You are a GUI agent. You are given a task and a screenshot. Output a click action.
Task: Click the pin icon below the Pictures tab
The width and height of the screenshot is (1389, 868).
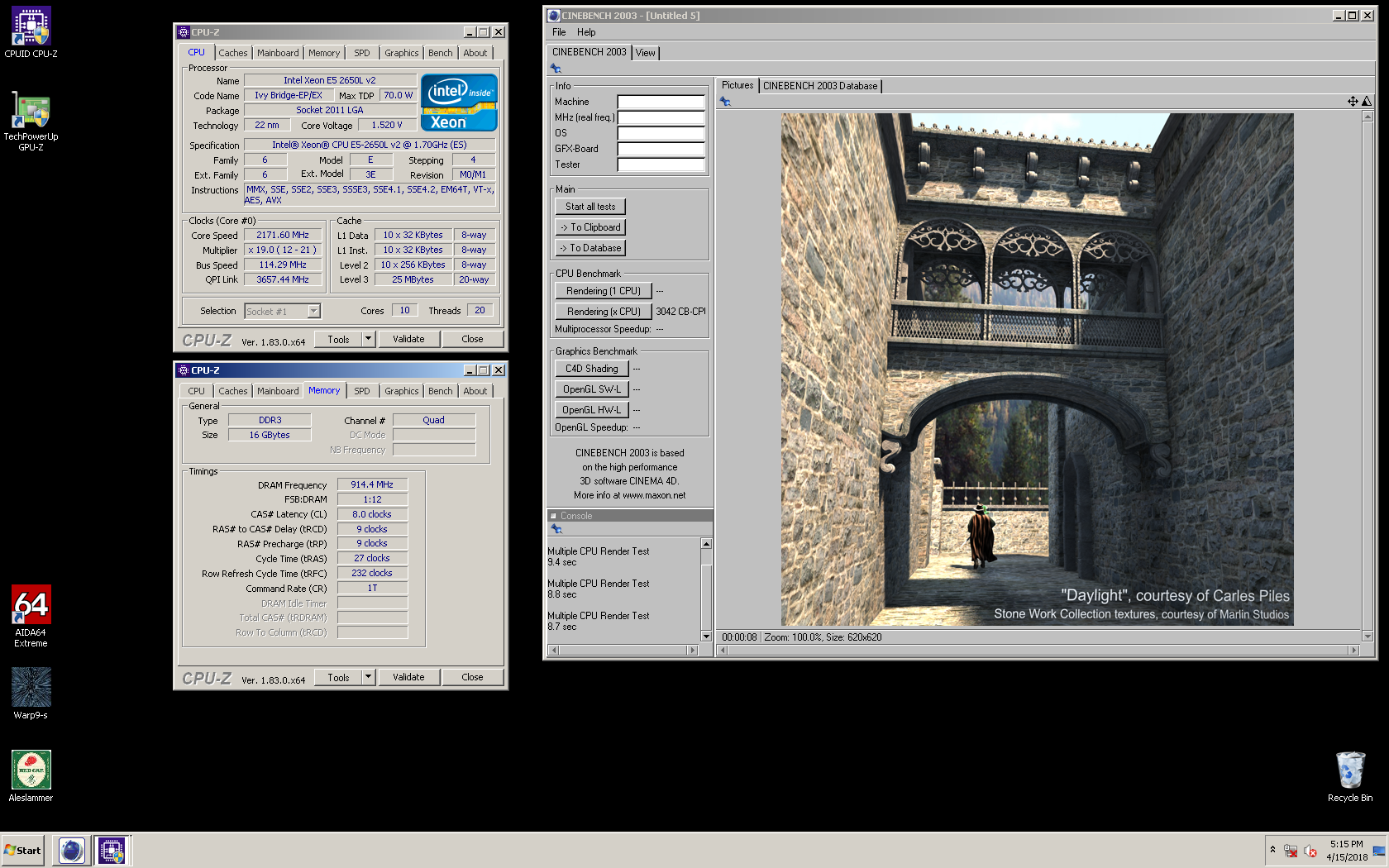pyautogui.click(x=725, y=102)
